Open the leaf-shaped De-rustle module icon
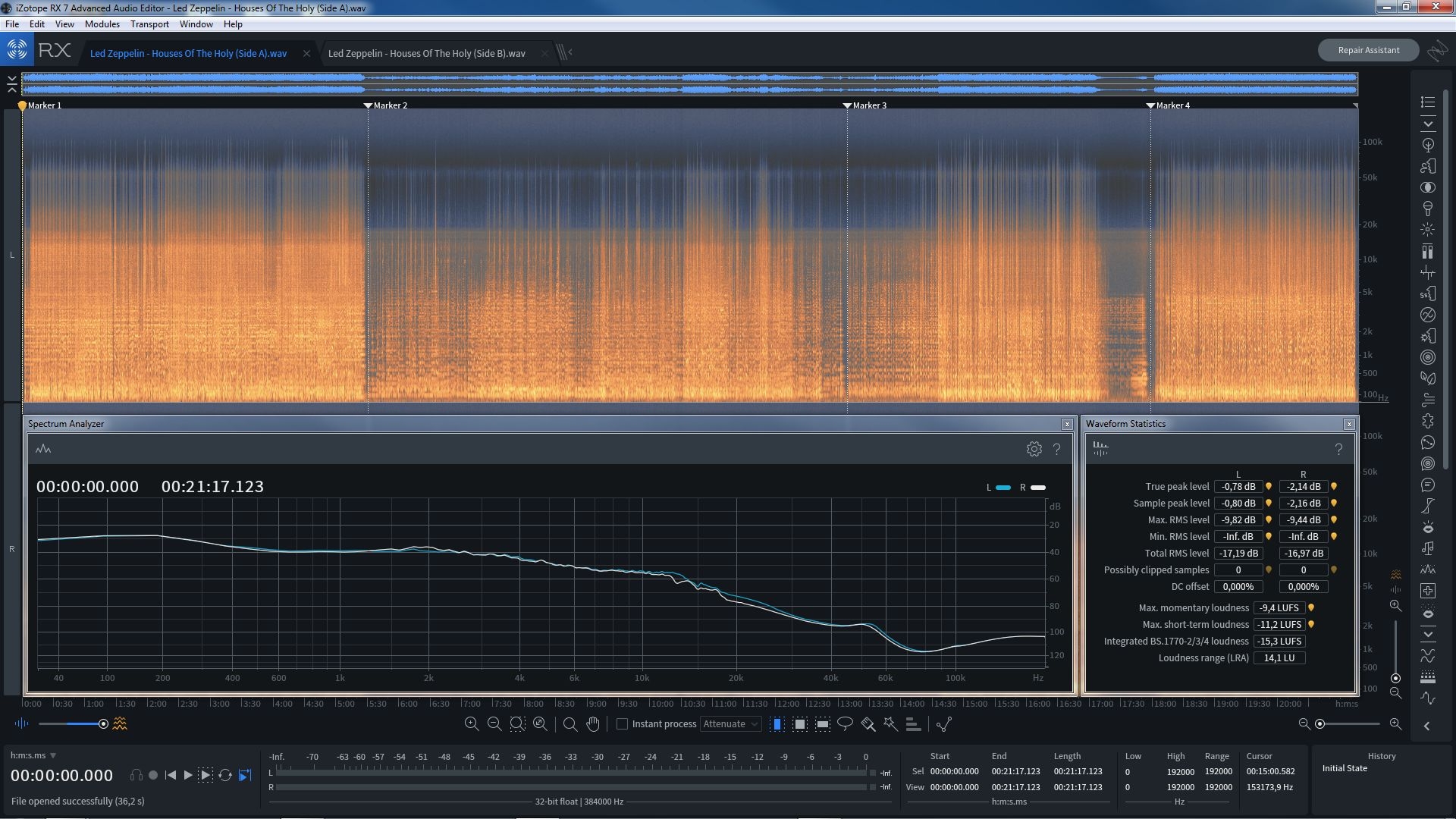 click(x=1428, y=378)
